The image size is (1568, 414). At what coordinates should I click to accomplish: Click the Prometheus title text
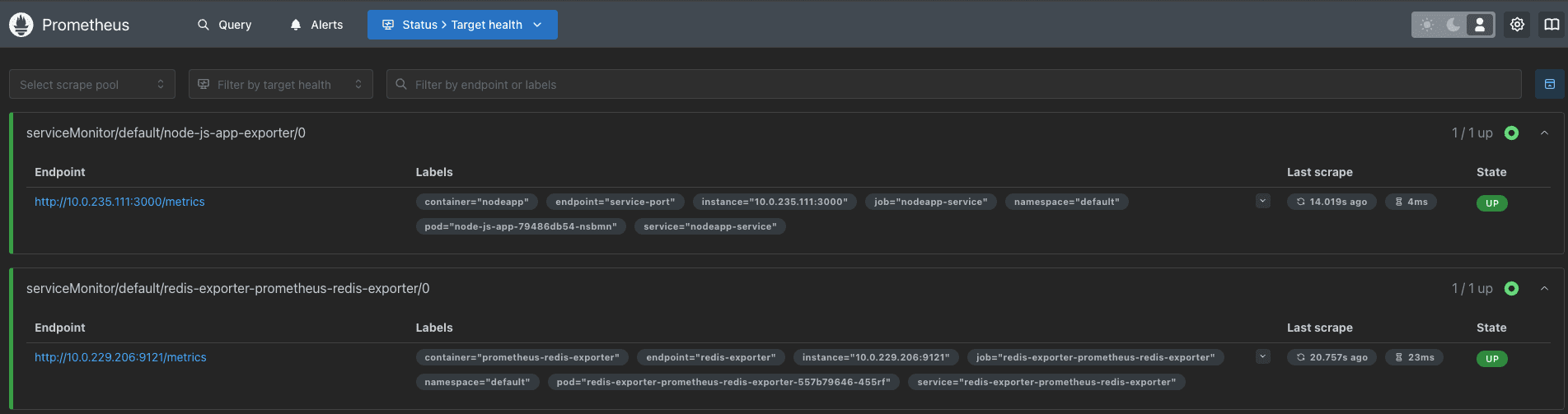pyautogui.click(x=86, y=25)
